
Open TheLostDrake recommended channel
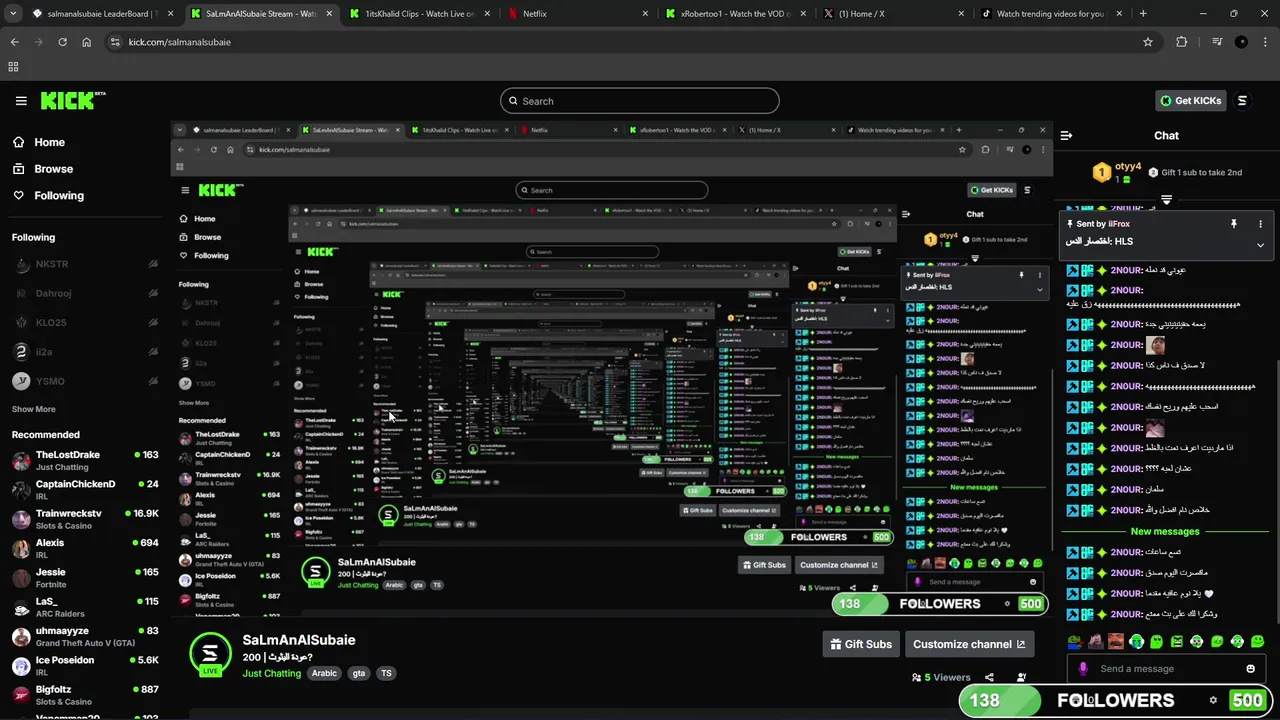pyautogui.click(x=85, y=461)
